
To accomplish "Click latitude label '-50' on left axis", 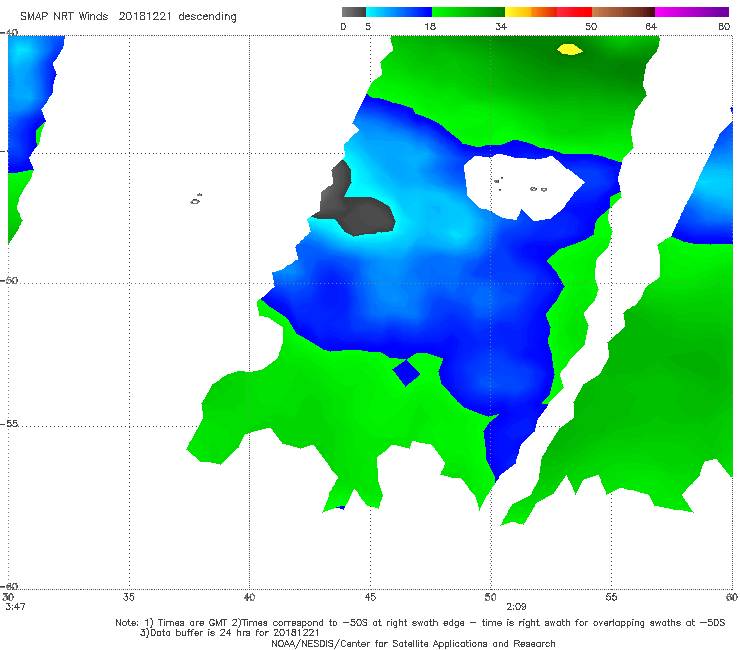I will 9,280.
